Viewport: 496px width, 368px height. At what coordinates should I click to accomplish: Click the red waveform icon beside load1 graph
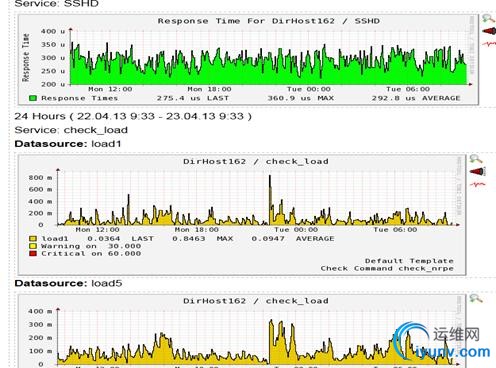(478, 184)
